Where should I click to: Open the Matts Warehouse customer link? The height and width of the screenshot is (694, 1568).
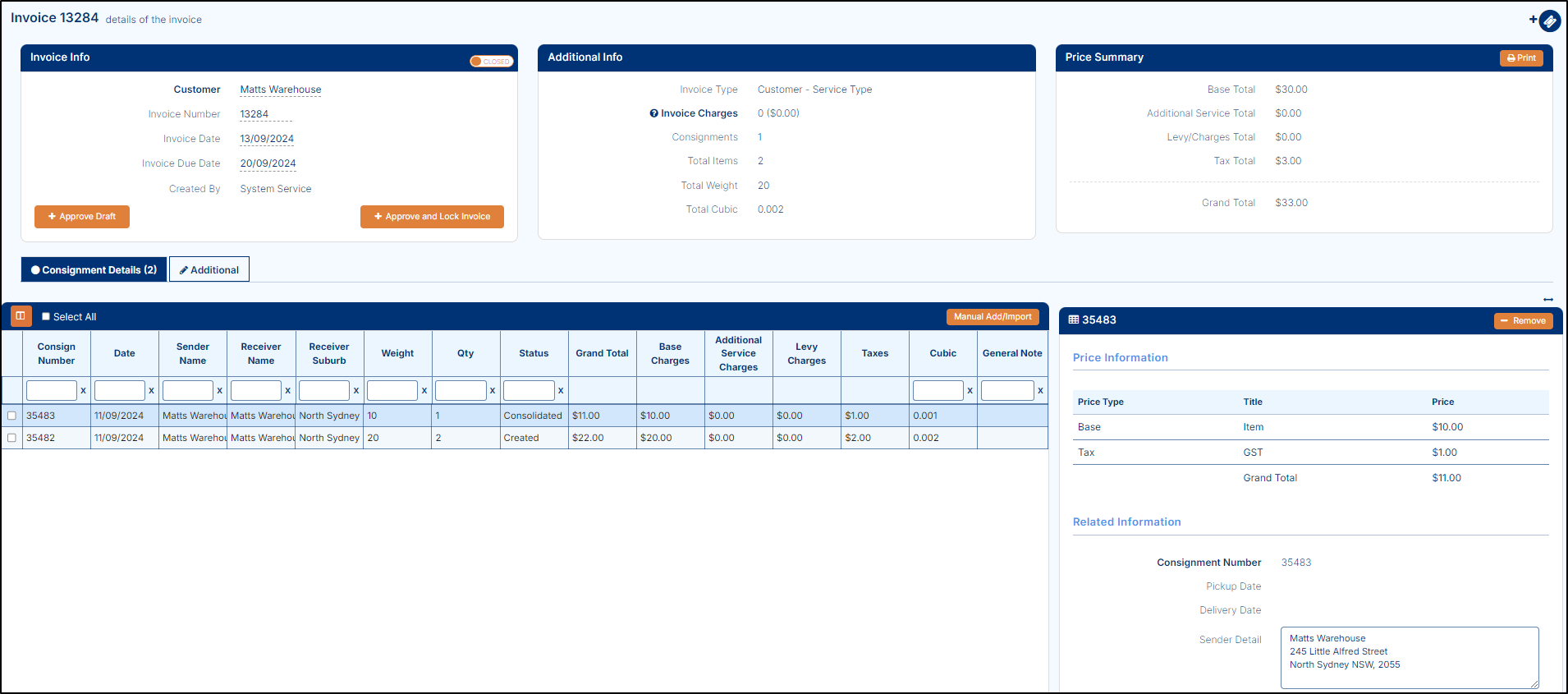[x=280, y=90]
